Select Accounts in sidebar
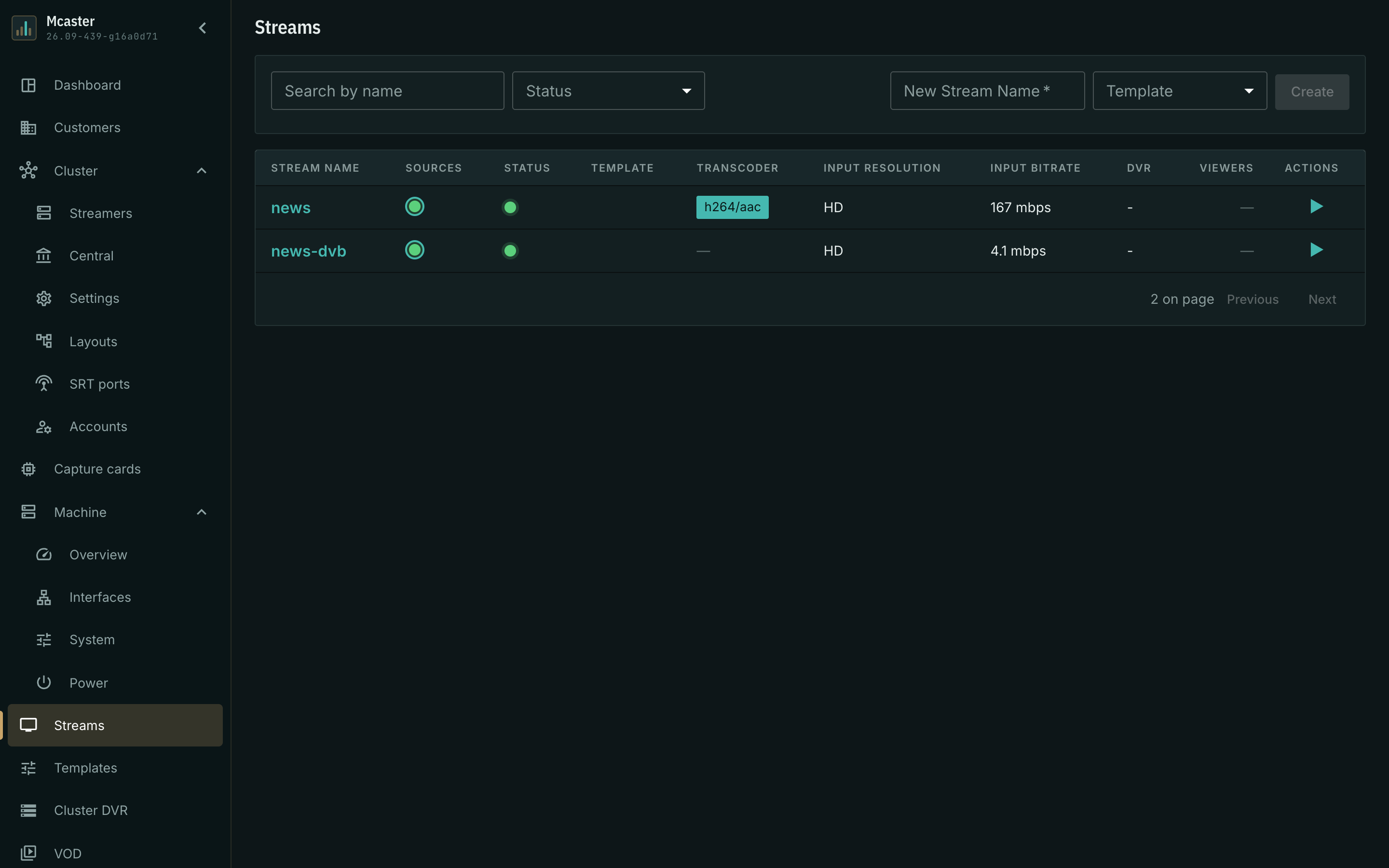The width and height of the screenshot is (1389, 868). pos(115,427)
